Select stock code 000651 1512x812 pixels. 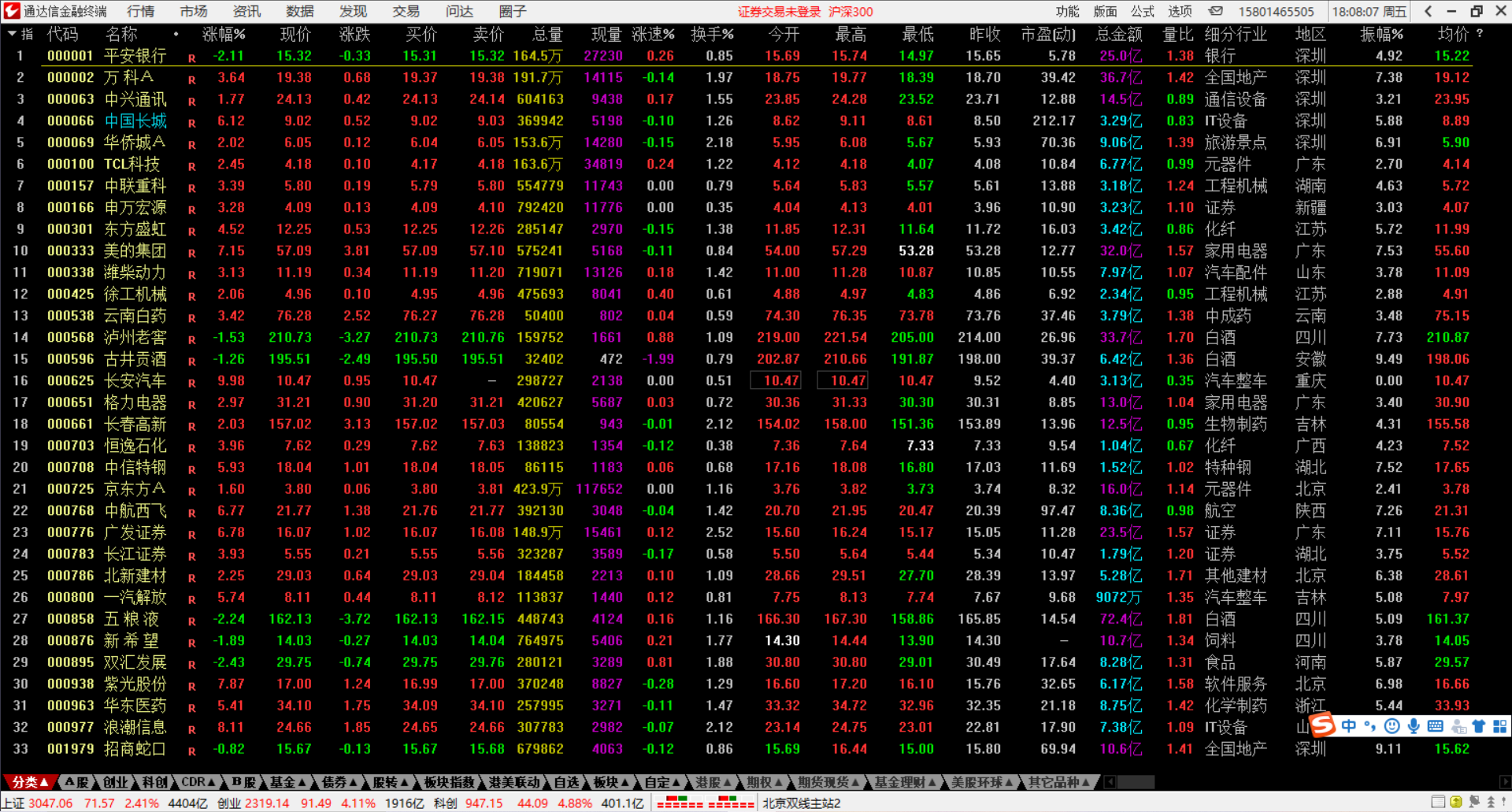(x=70, y=402)
